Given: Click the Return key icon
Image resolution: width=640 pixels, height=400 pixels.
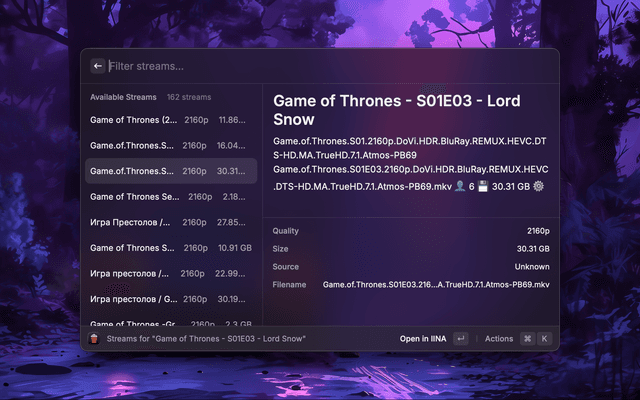Looking at the screenshot, I should tap(460, 339).
